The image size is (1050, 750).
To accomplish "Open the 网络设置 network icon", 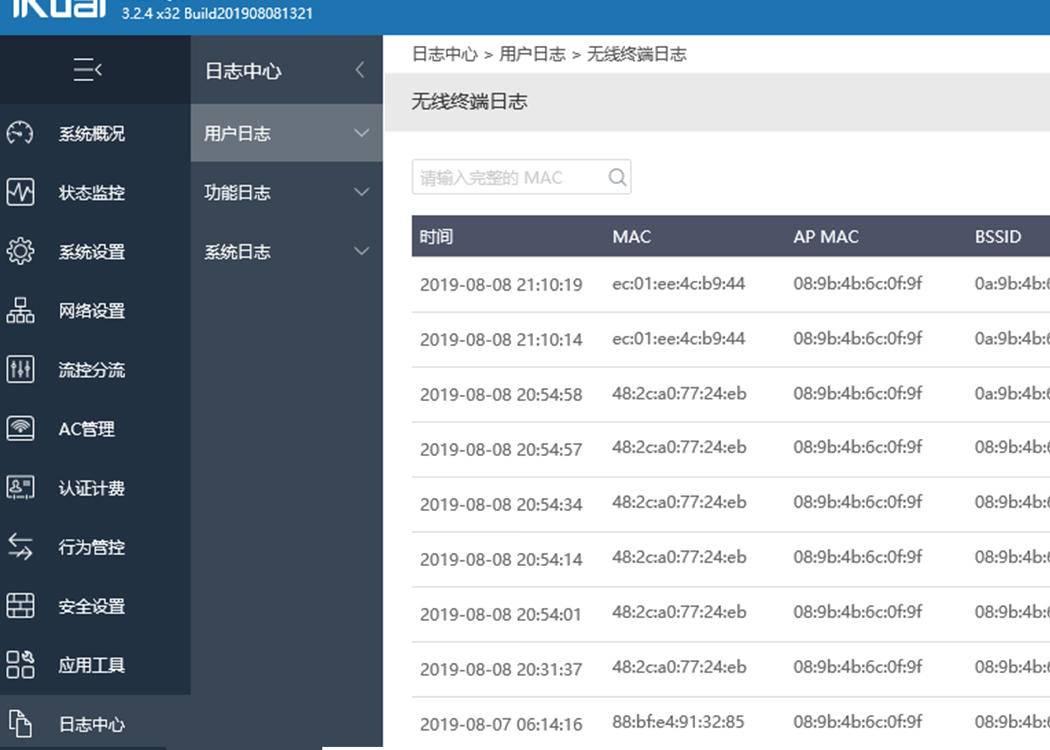I will (19, 310).
